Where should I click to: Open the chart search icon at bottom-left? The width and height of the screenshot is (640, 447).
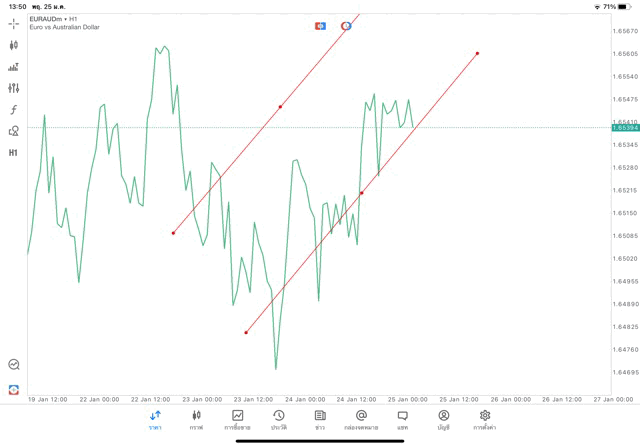14,365
